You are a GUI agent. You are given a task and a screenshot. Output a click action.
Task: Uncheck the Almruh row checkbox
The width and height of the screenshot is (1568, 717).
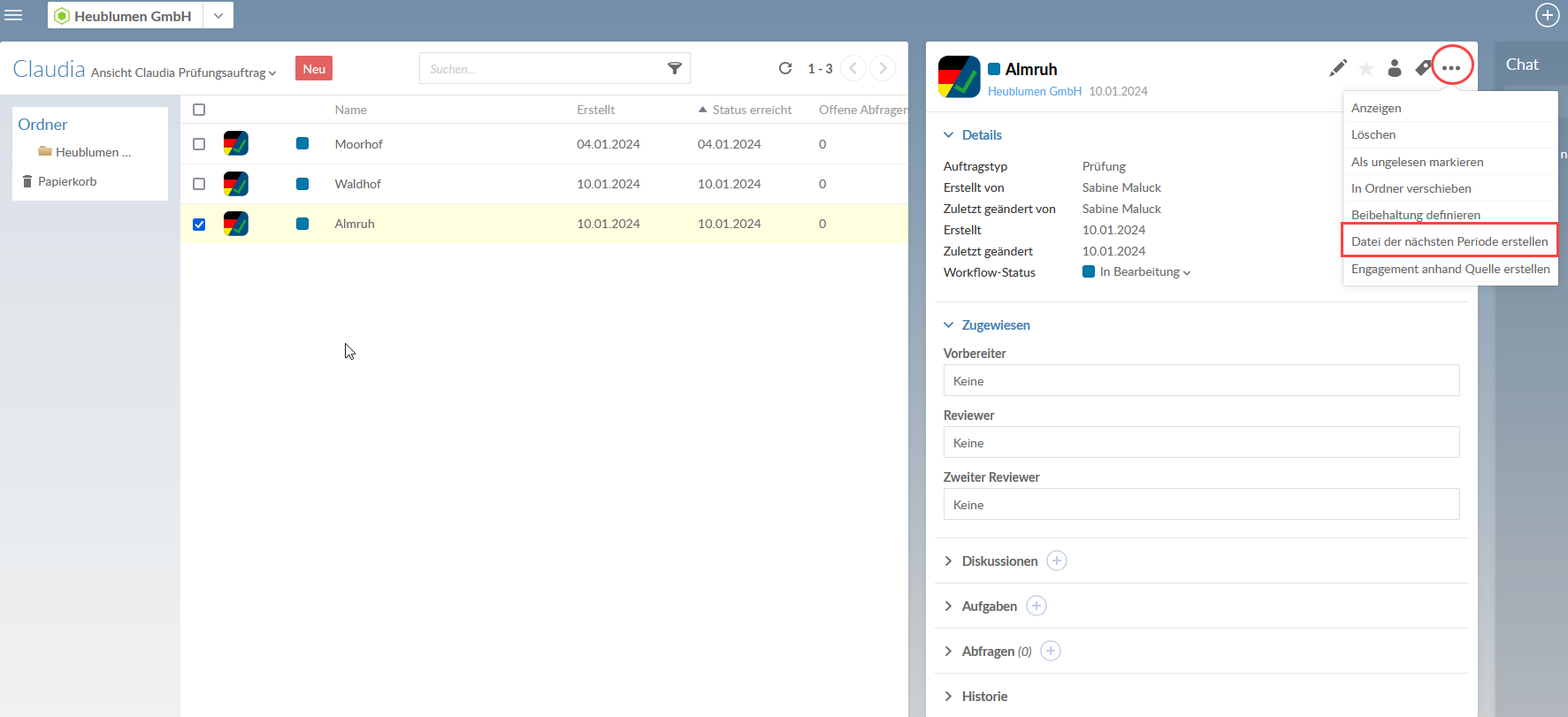coord(199,225)
